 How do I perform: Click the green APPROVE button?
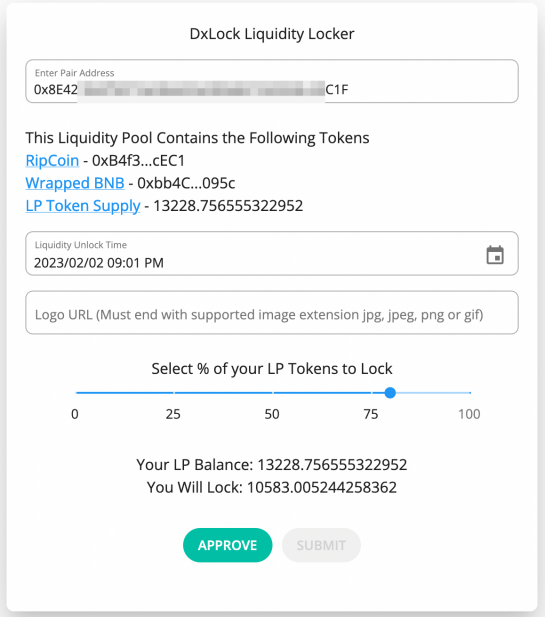(227, 545)
